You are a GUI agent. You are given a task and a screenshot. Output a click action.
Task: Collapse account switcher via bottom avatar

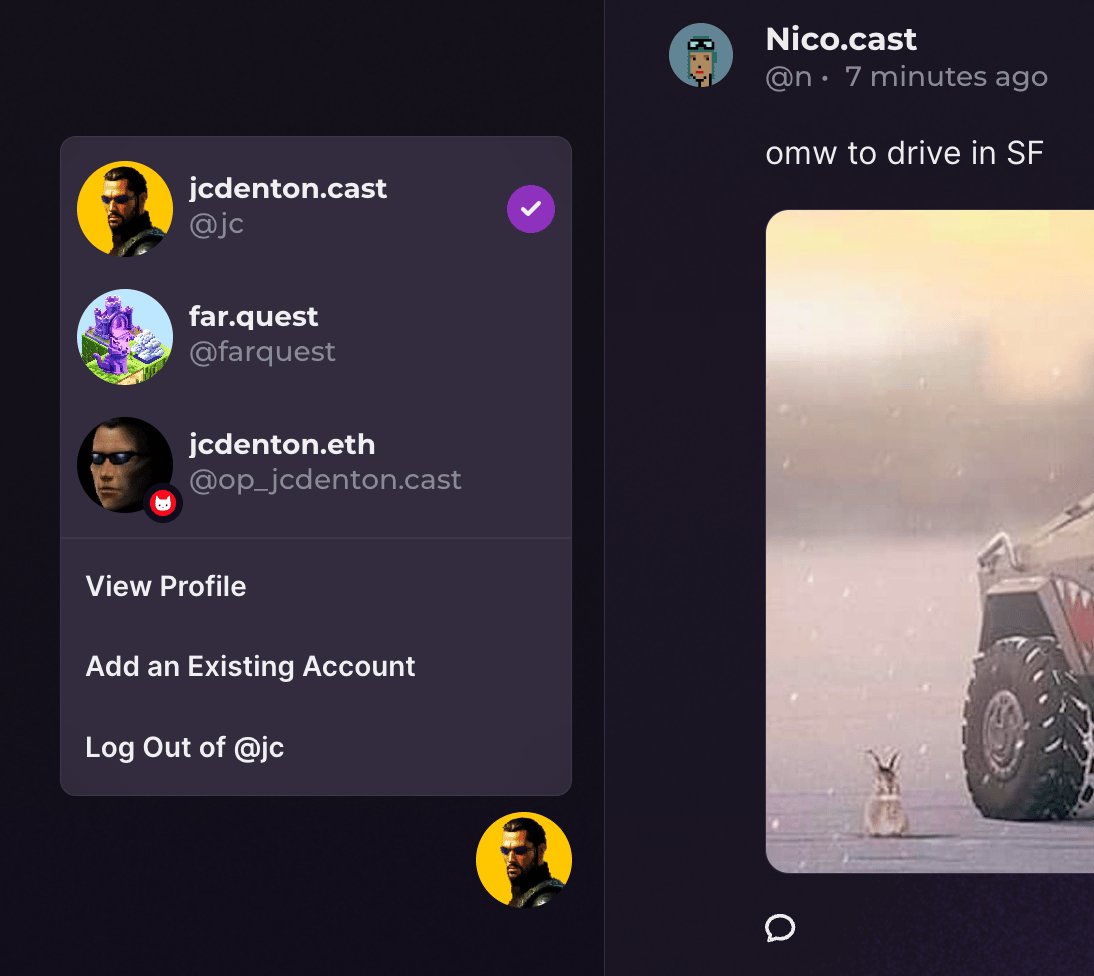(524, 860)
